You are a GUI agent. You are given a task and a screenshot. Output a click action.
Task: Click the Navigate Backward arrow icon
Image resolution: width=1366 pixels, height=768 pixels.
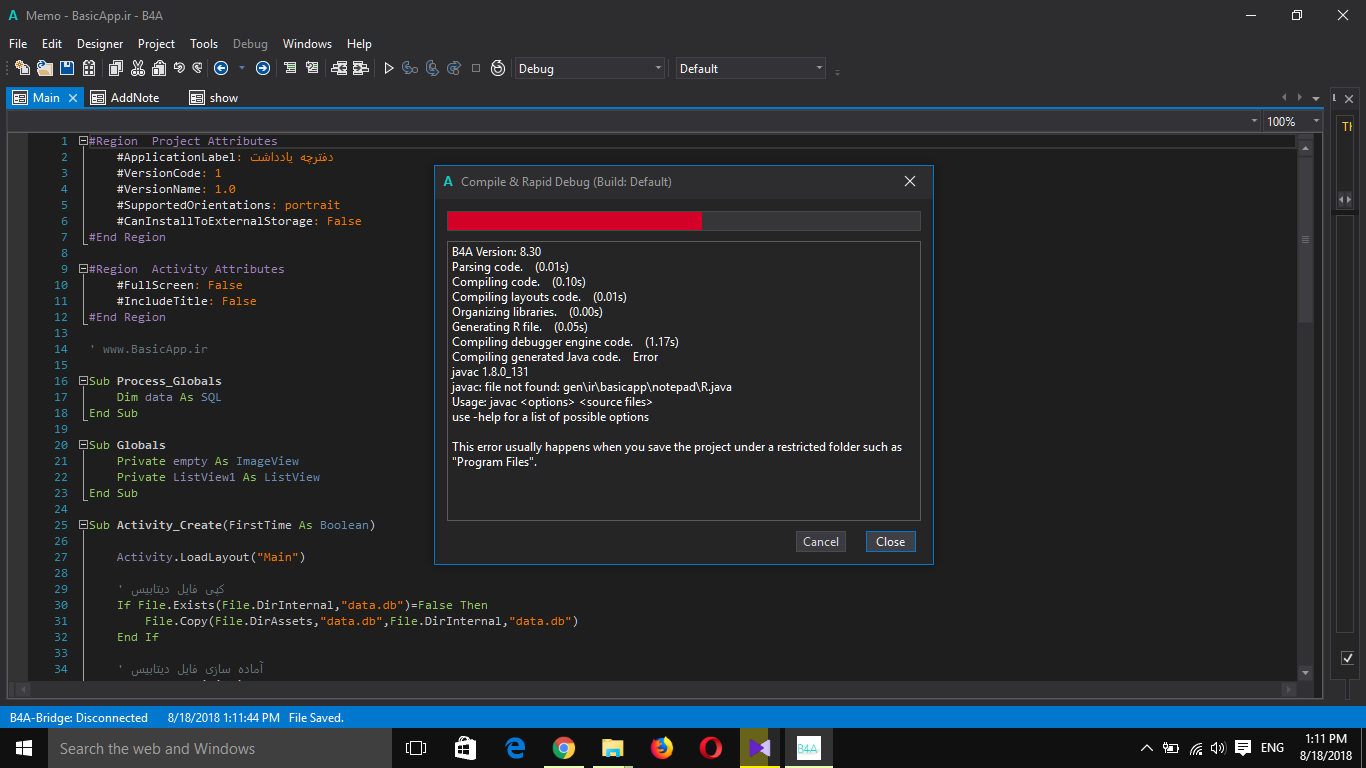coord(221,68)
